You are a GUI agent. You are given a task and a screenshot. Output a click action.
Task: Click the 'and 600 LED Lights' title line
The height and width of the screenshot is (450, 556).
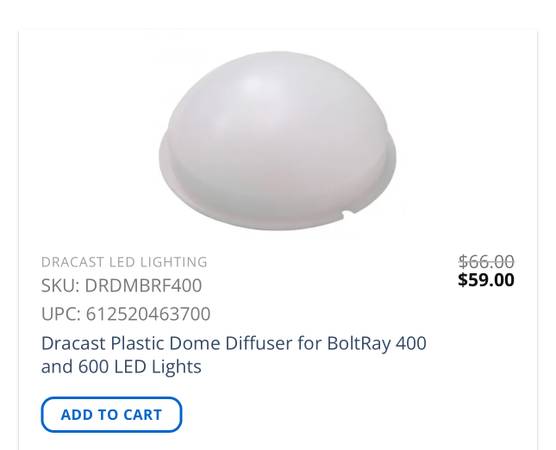(121, 366)
